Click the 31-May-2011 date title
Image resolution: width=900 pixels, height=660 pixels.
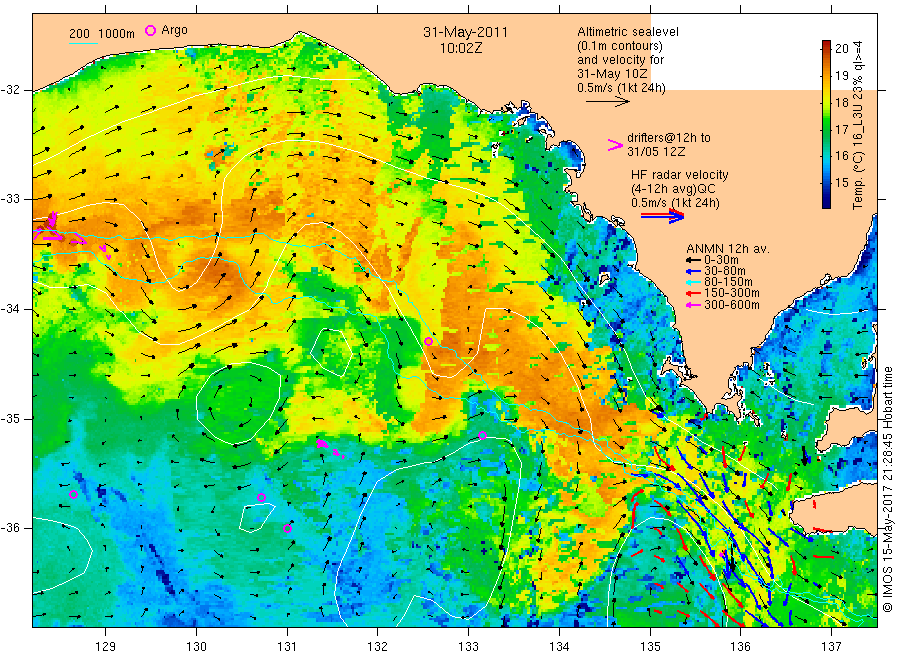(465, 32)
